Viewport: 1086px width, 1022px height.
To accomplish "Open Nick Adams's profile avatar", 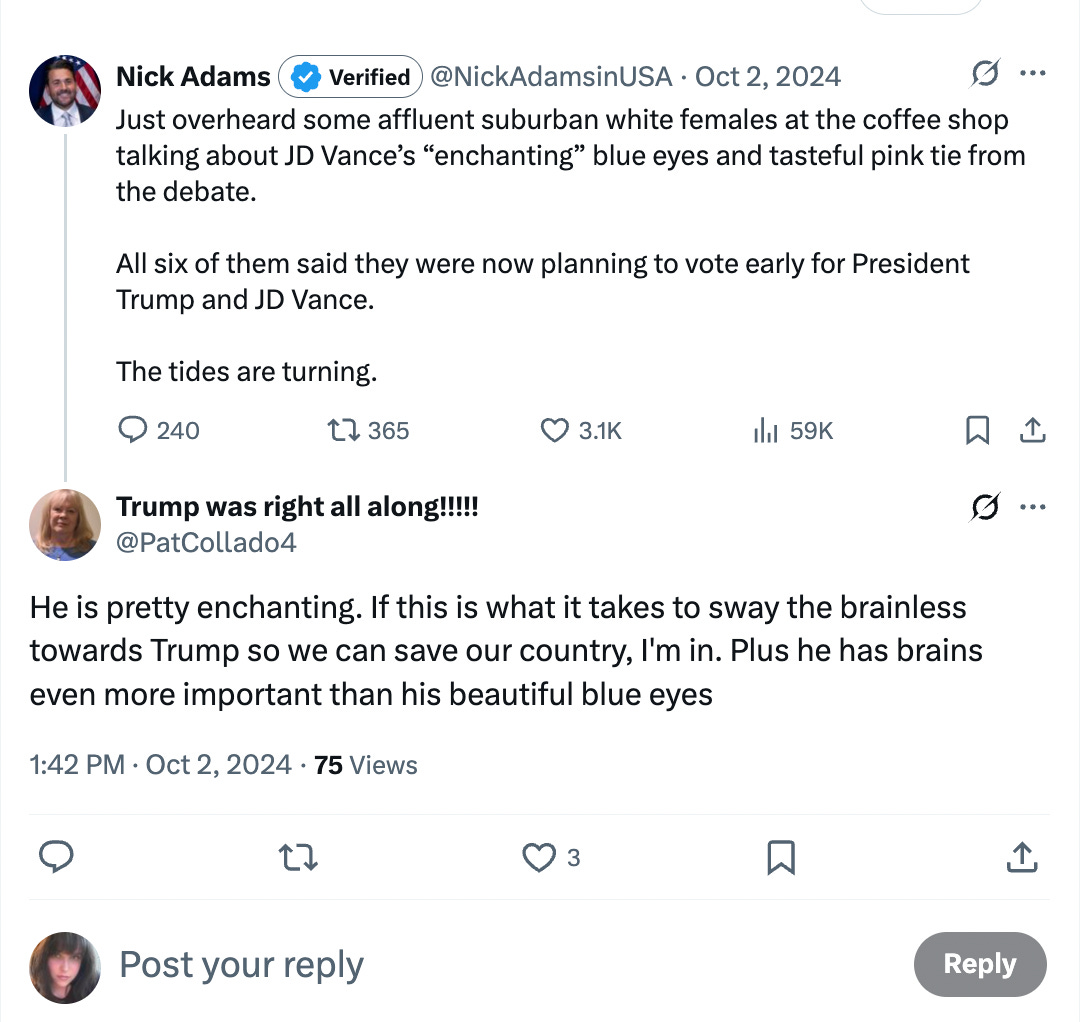I will click(64, 90).
